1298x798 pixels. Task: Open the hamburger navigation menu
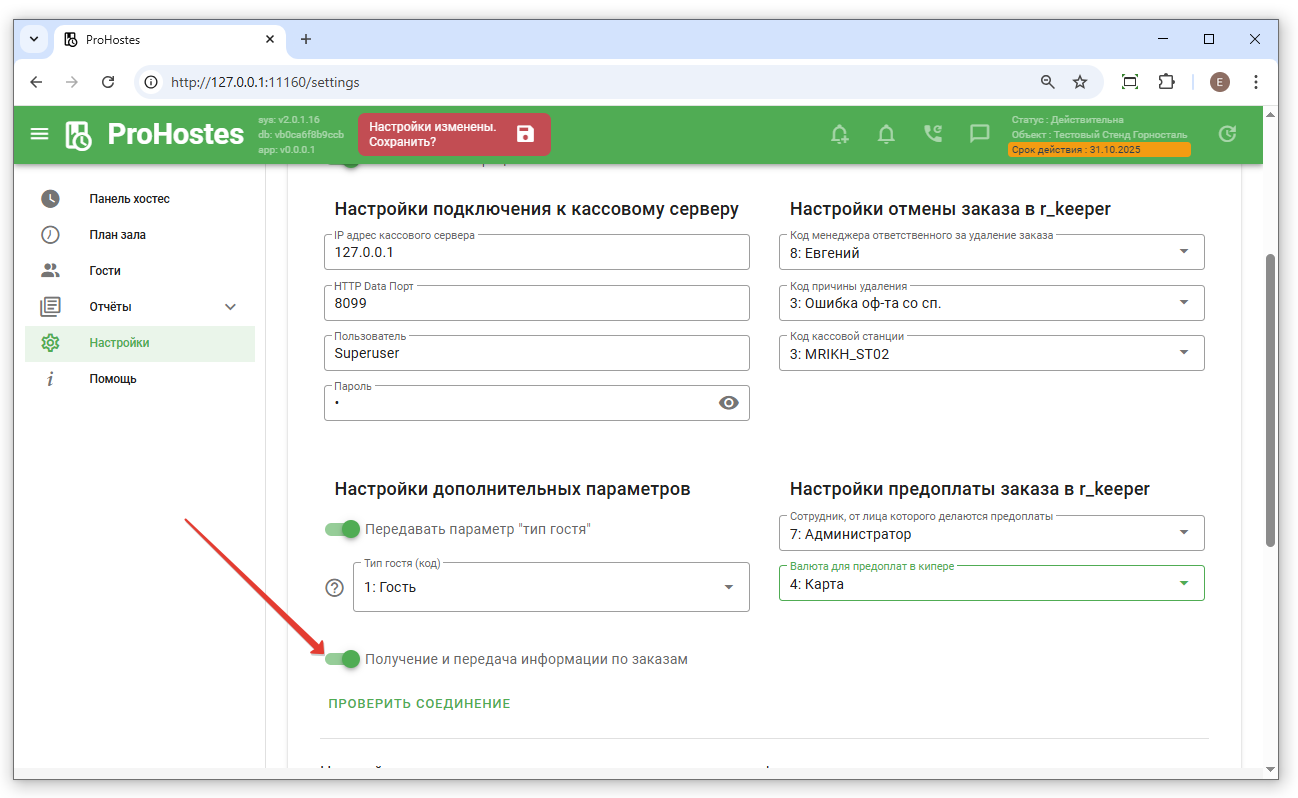39,134
